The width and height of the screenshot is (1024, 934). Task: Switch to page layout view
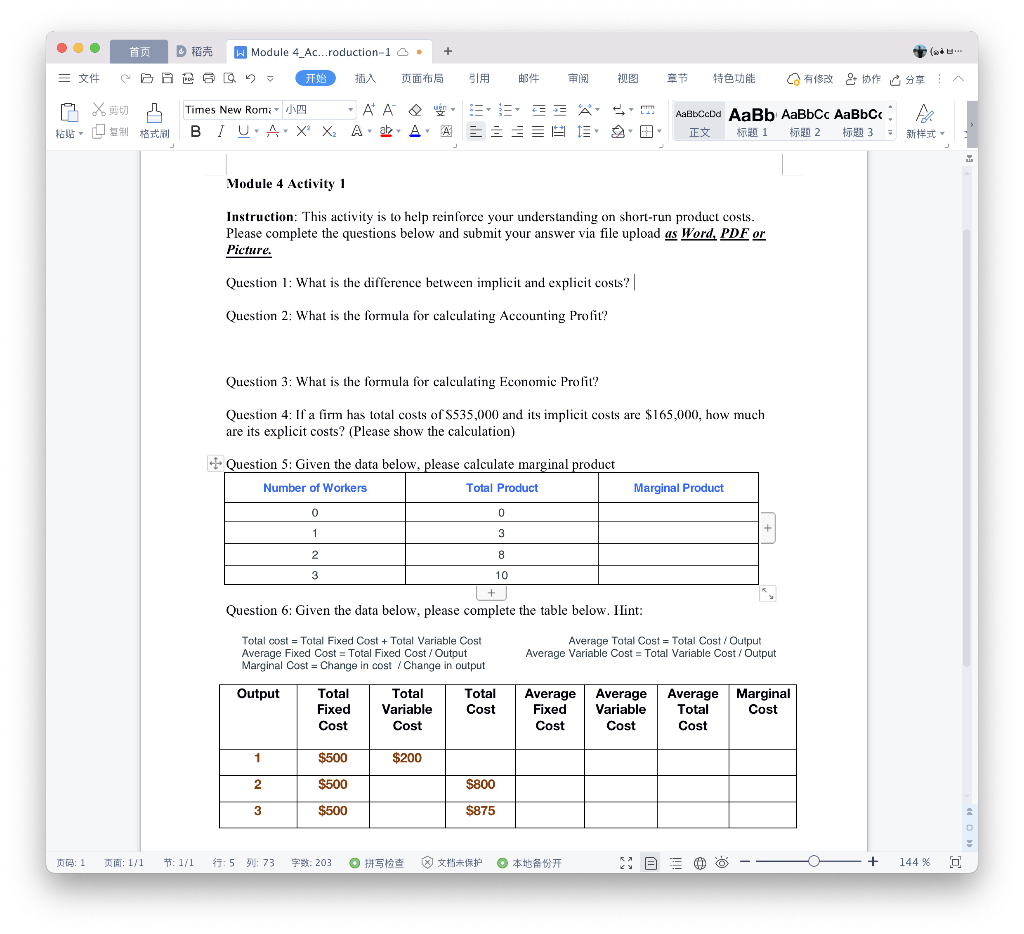tap(651, 863)
